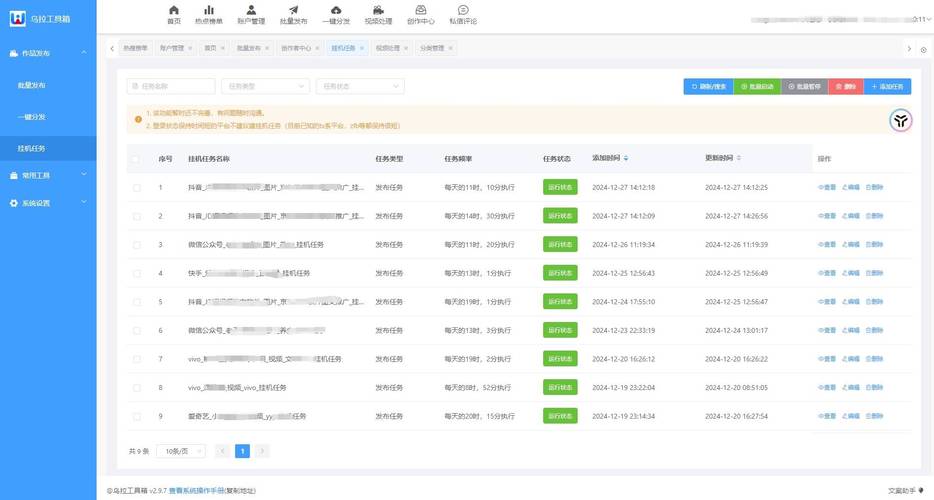Tick the checkbox for row 3
The width and height of the screenshot is (934, 500).
pyautogui.click(x=136, y=245)
